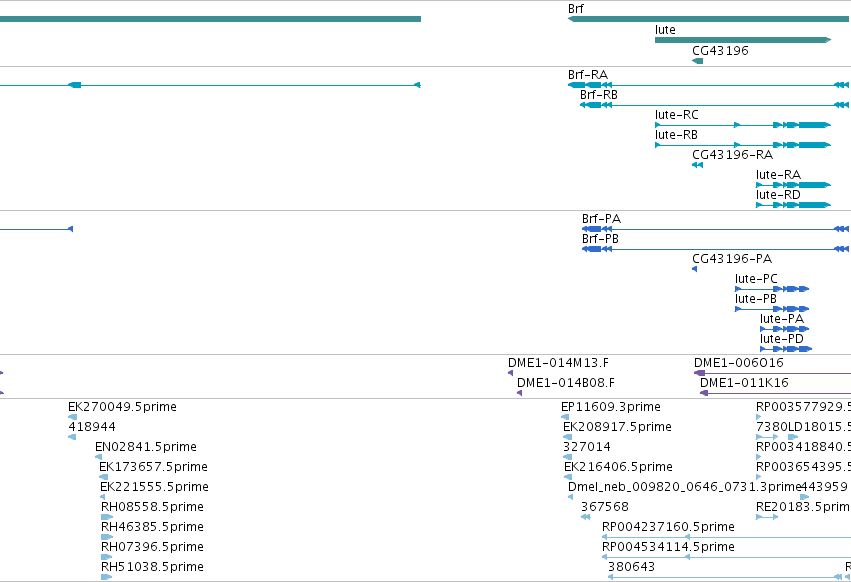Select the lute-RC transcript glyph

pos(743,125)
